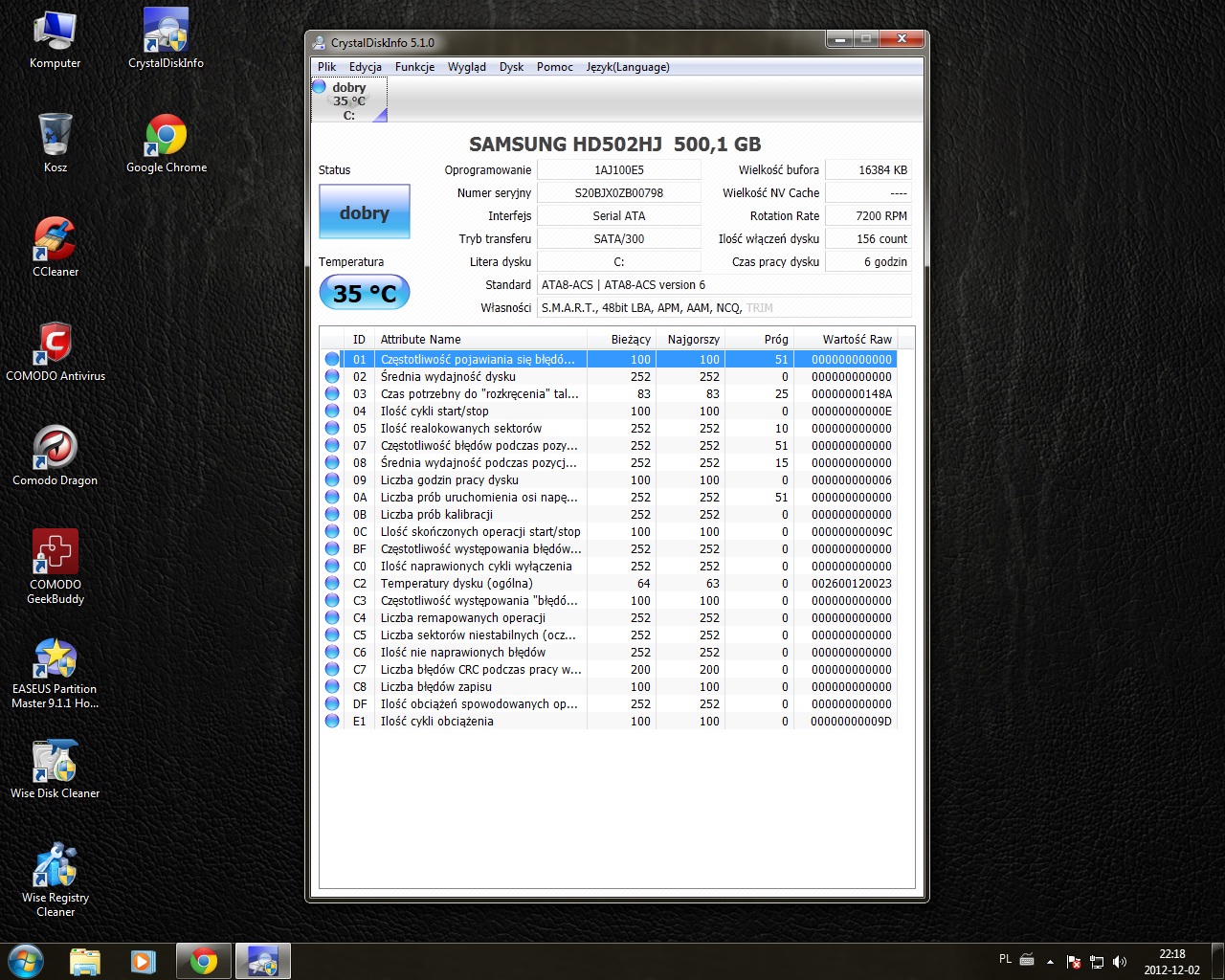Click the status circle of attribute E1

click(332, 721)
